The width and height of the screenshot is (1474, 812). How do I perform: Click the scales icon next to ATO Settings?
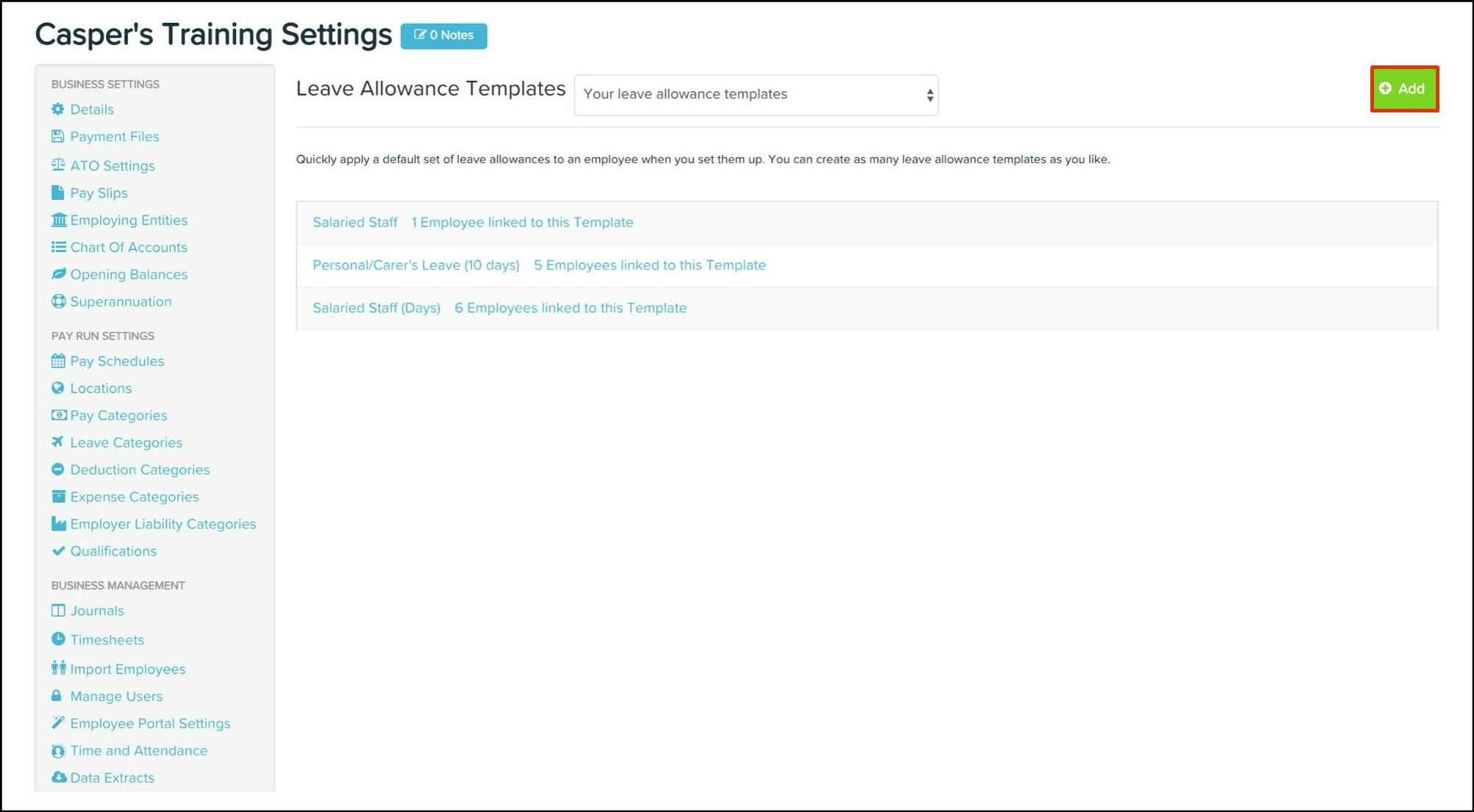[x=58, y=165]
